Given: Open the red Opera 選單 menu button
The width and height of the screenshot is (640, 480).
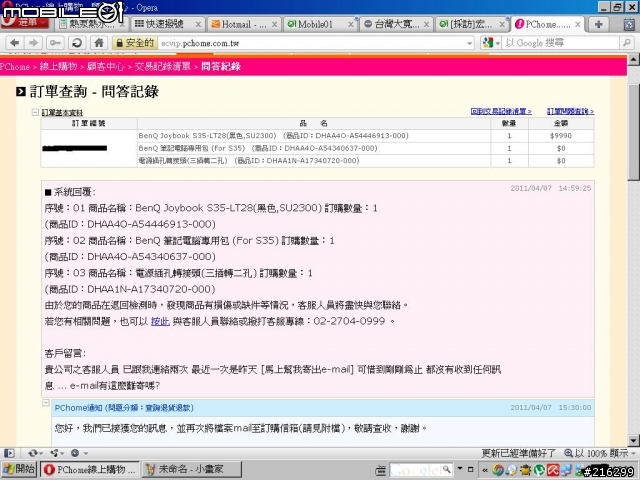Looking at the screenshot, I should tap(24, 22).
